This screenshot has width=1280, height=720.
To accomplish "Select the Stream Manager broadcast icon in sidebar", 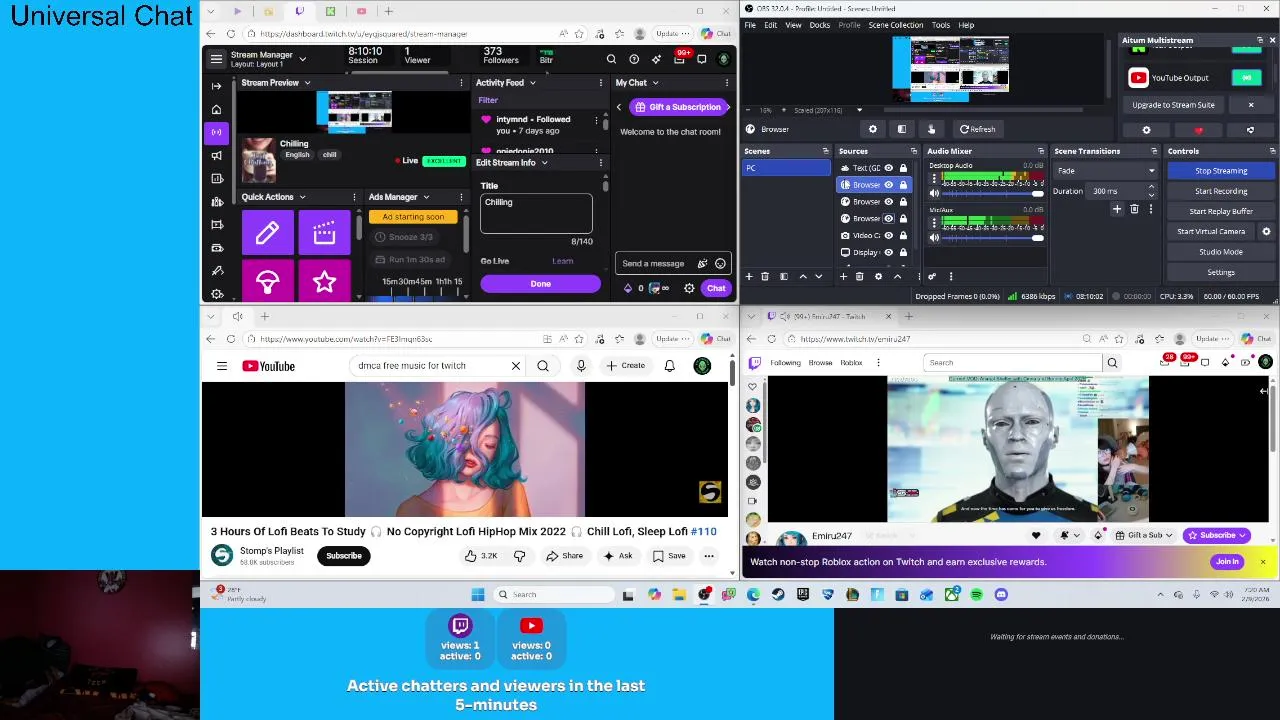I will click(x=217, y=132).
